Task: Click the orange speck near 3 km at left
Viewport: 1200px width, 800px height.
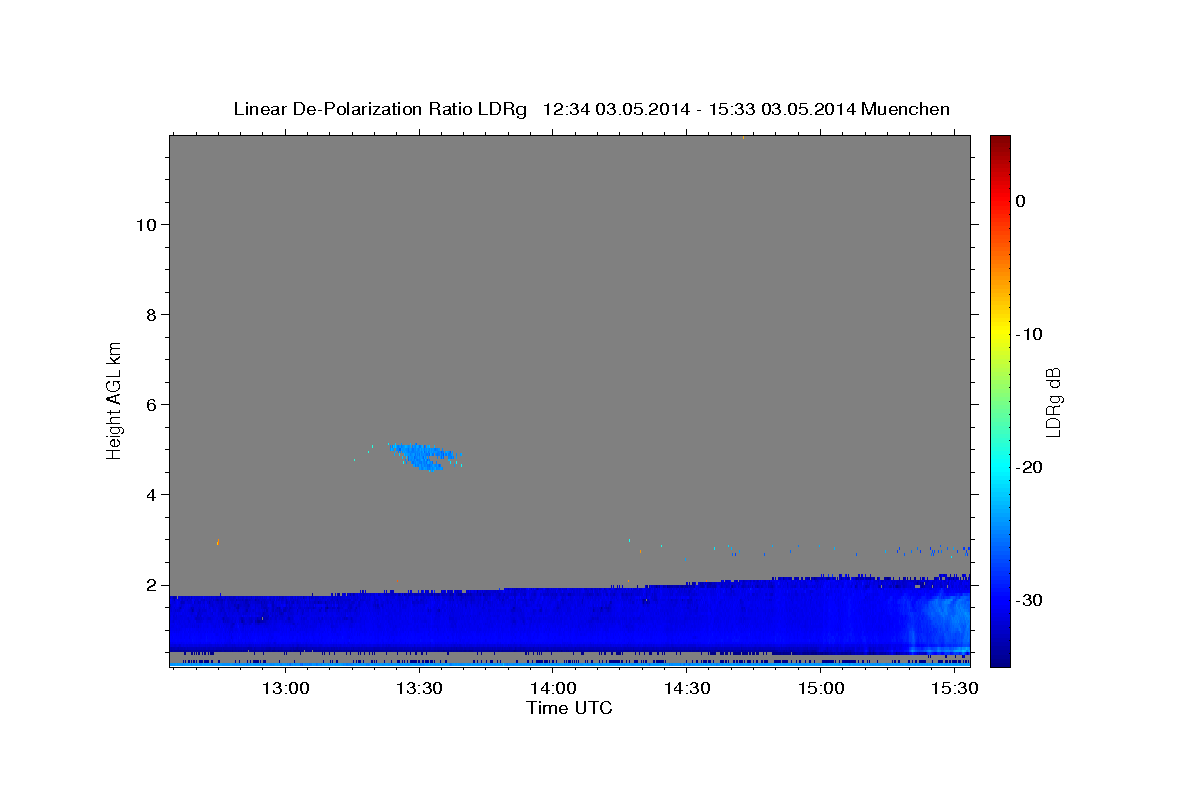Action: [217, 542]
